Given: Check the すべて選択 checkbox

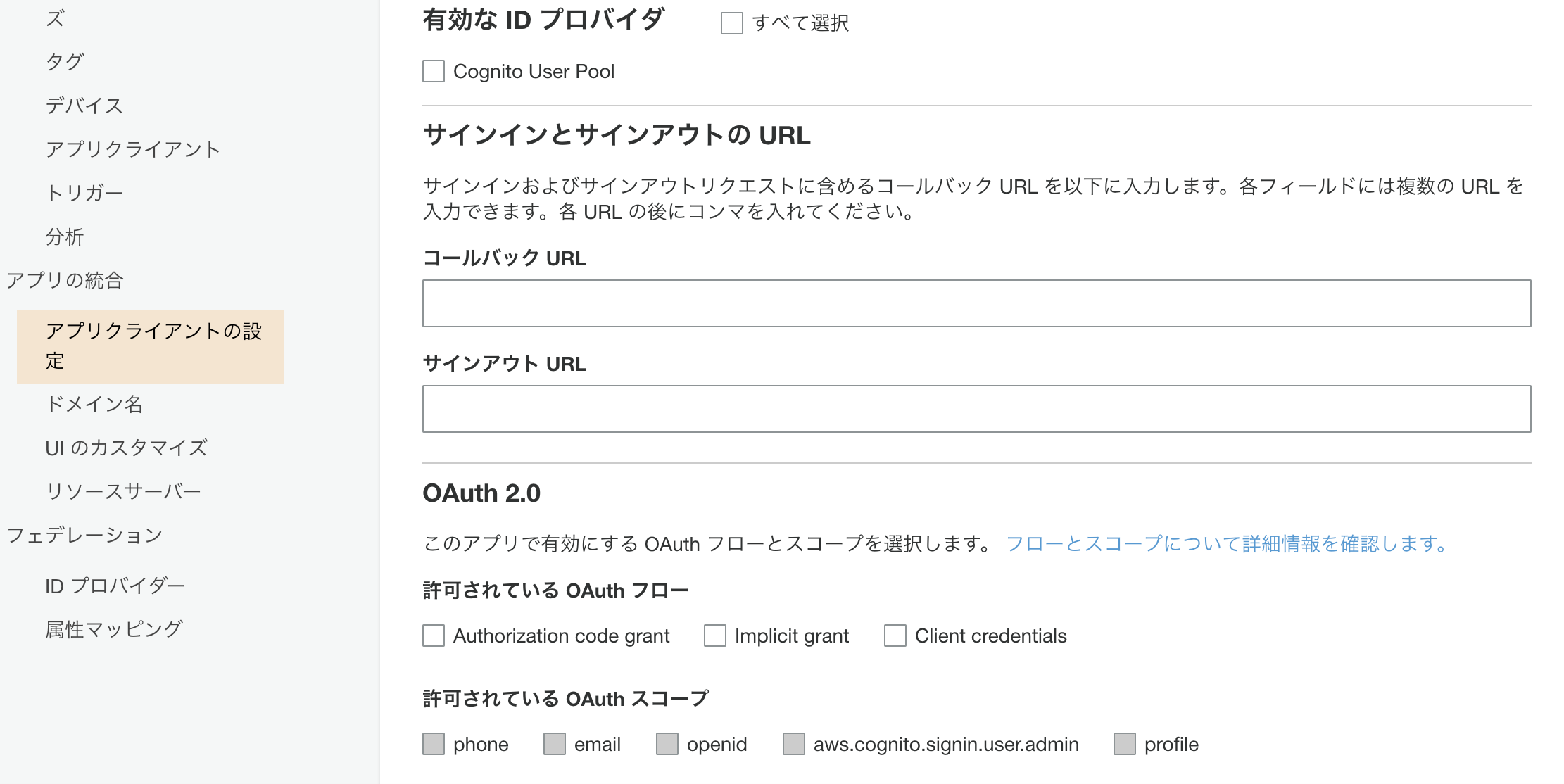Looking at the screenshot, I should pos(731,23).
